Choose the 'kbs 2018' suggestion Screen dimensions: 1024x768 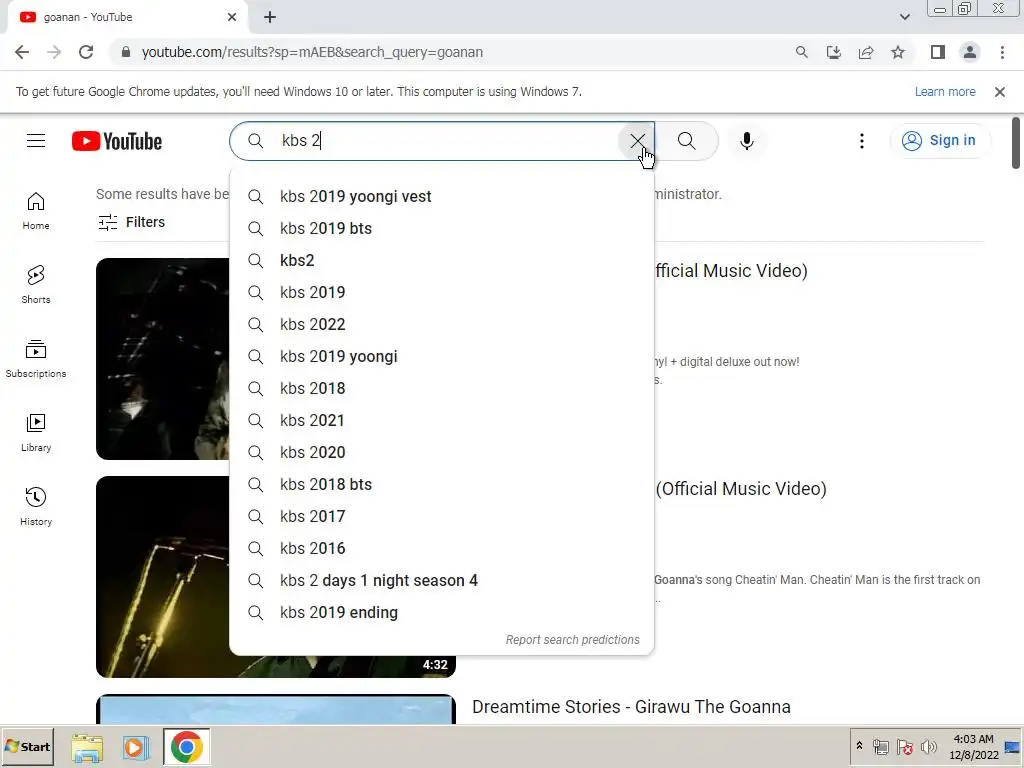pos(441,389)
